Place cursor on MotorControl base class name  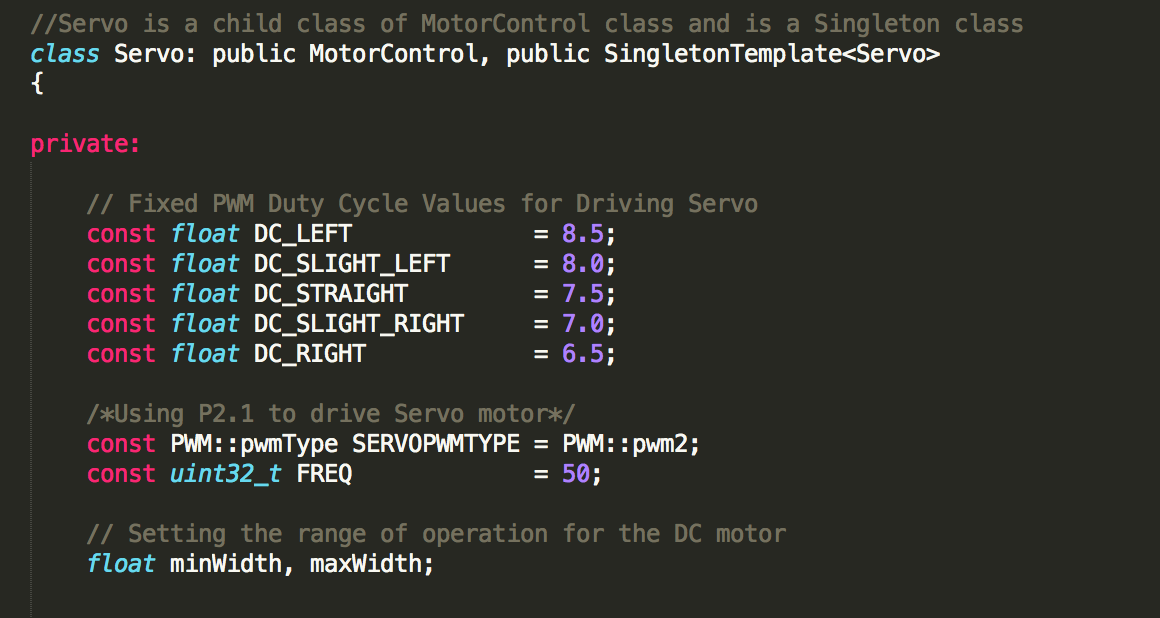coord(394,54)
